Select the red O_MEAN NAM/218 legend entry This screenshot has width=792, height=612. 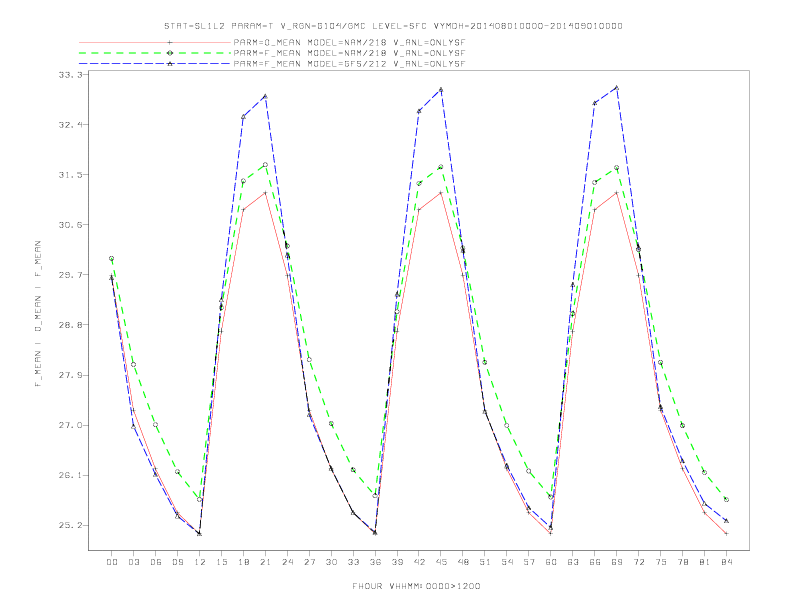(272, 42)
